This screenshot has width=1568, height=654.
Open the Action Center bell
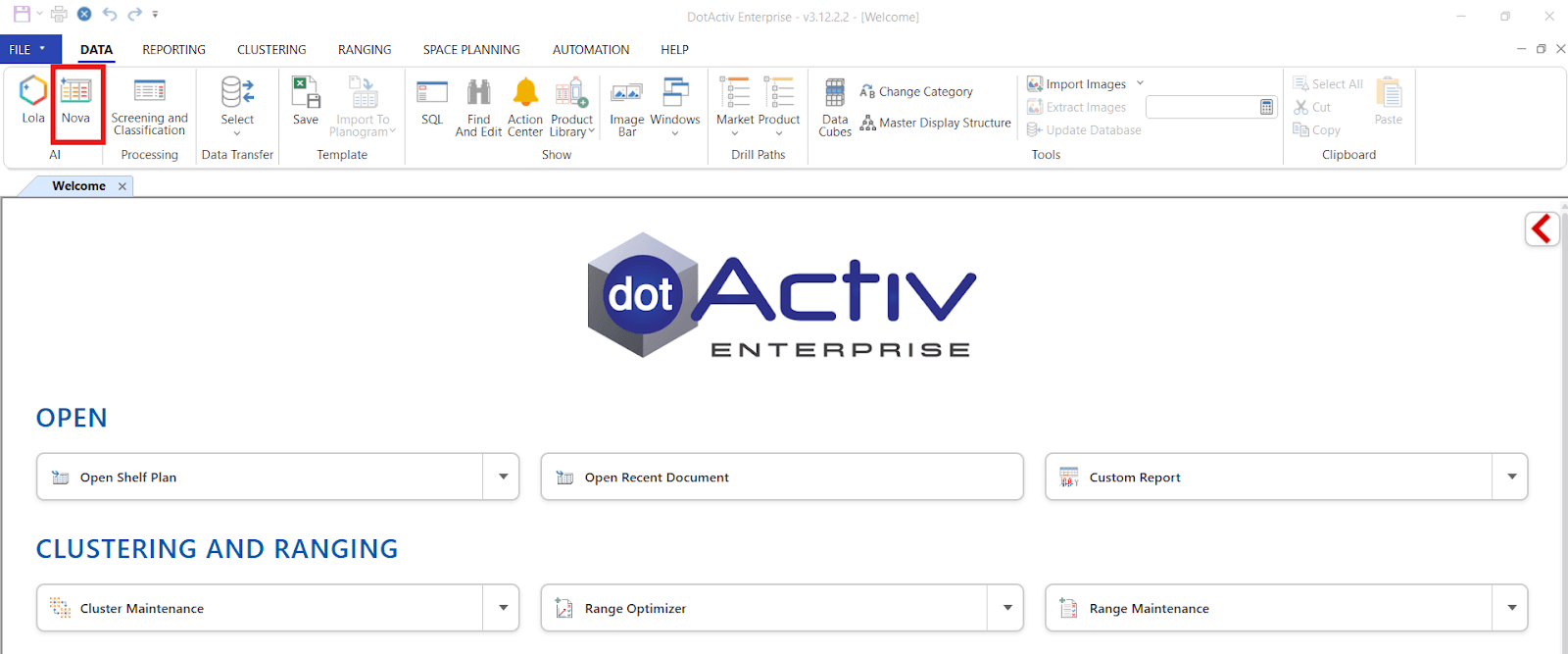tap(525, 106)
